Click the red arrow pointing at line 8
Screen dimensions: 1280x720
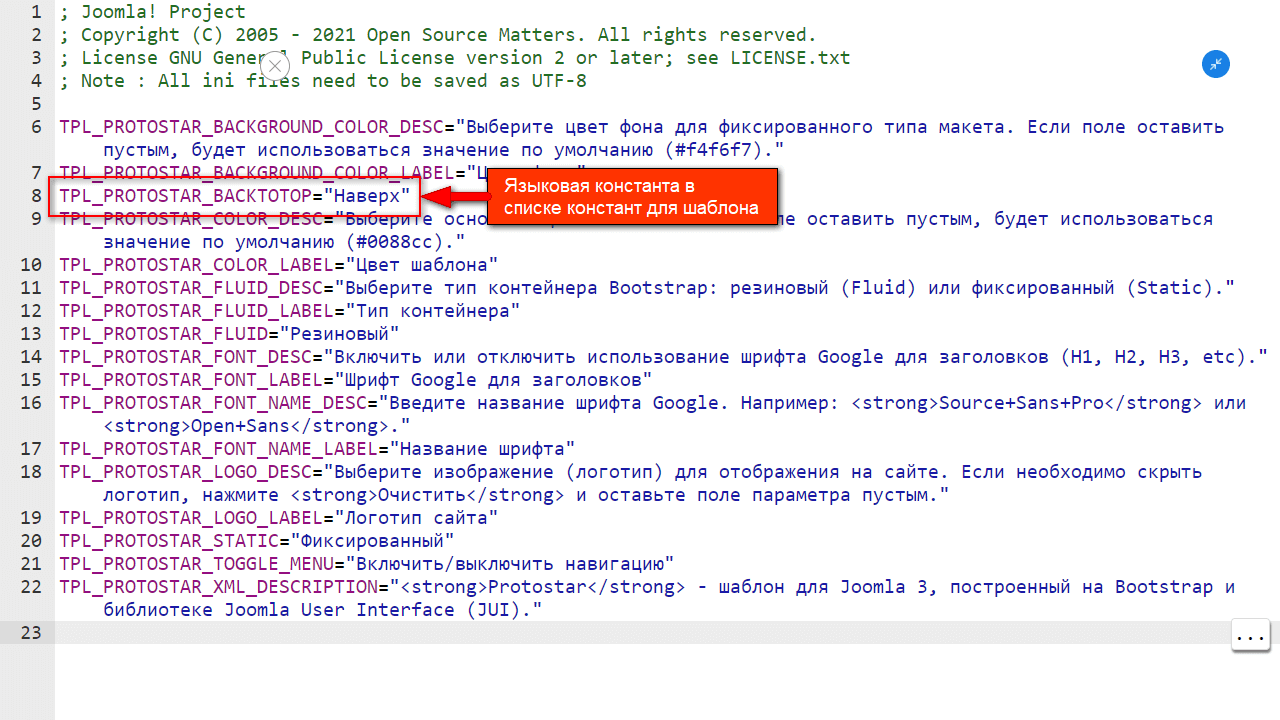tap(453, 197)
